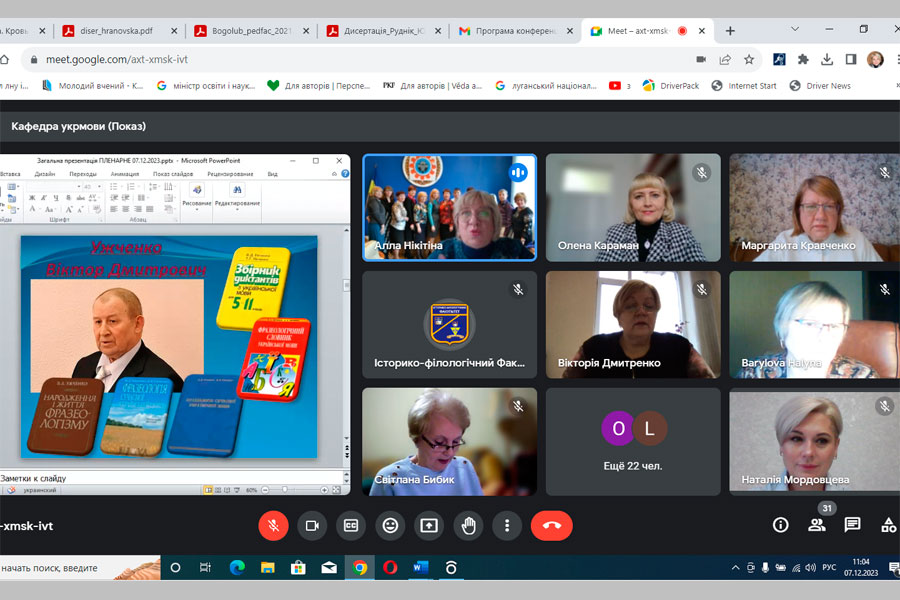
Task: Switch the РУС input language
Action: 829,568
